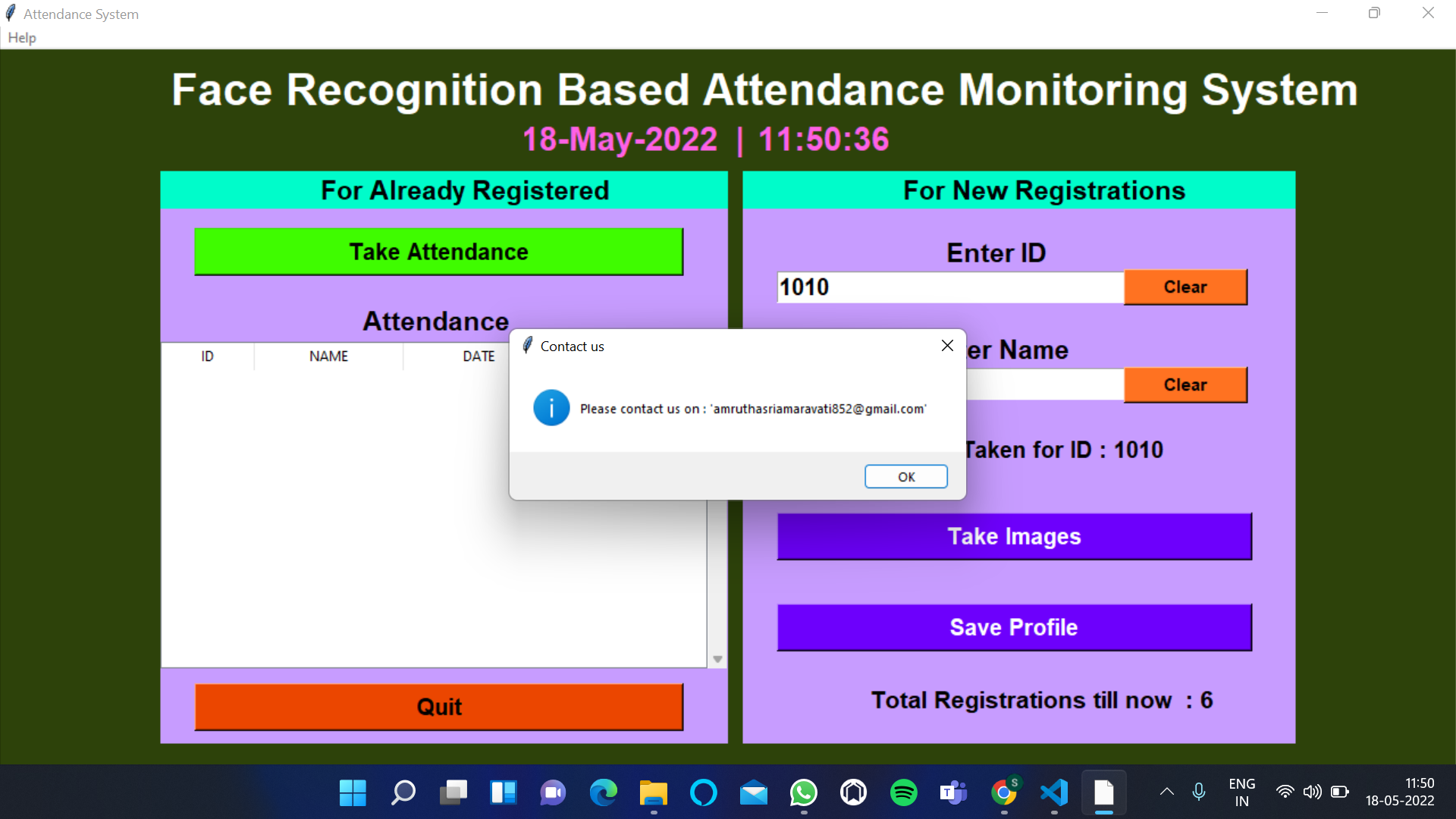Click OK in the Contact us dialog
1456x819 pixels.
click(x=905, y=476)
